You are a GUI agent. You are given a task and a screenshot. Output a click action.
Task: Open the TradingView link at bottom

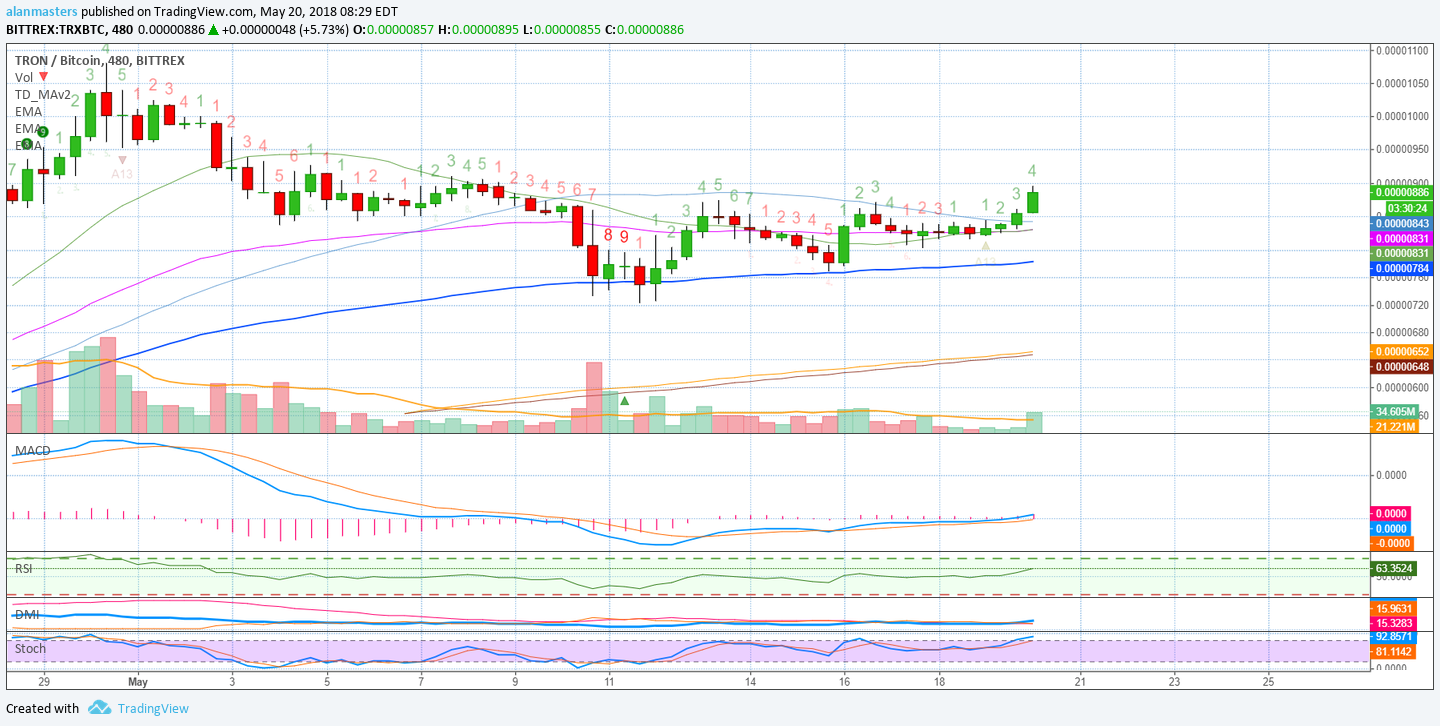pos(153,708)
